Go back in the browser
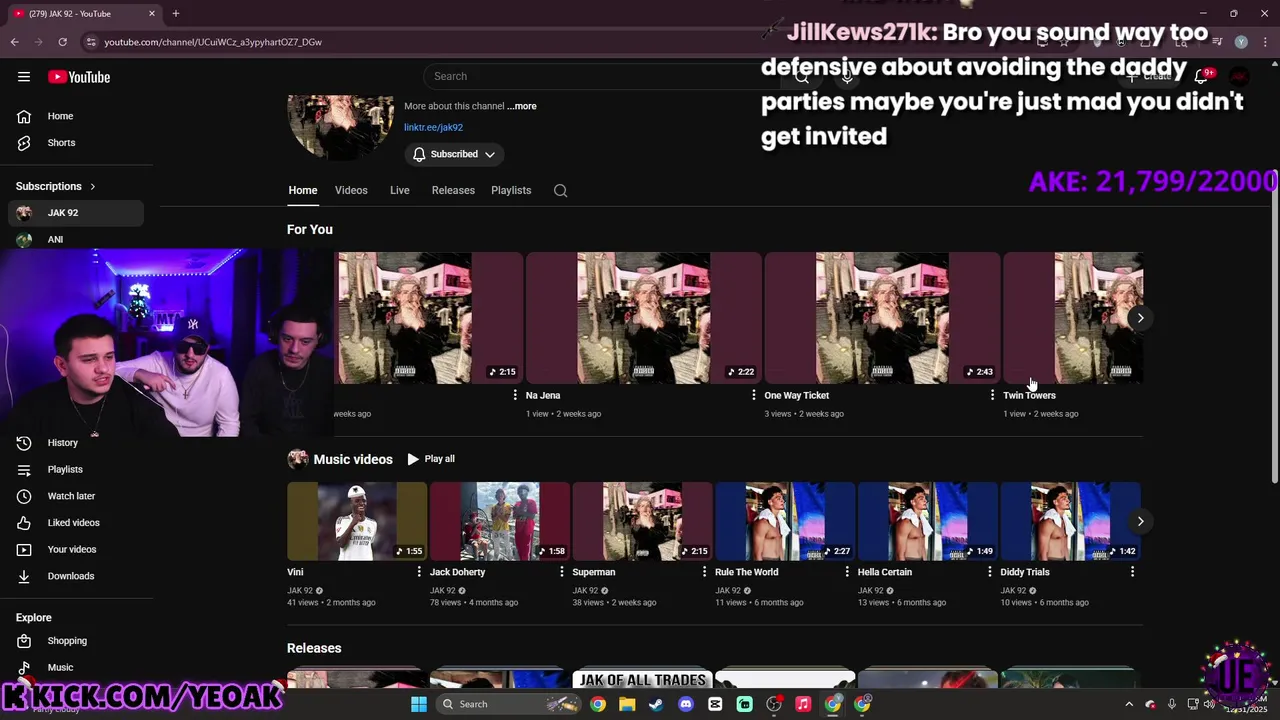This screenshot has height=720, width=1280. tap(14, 42)
